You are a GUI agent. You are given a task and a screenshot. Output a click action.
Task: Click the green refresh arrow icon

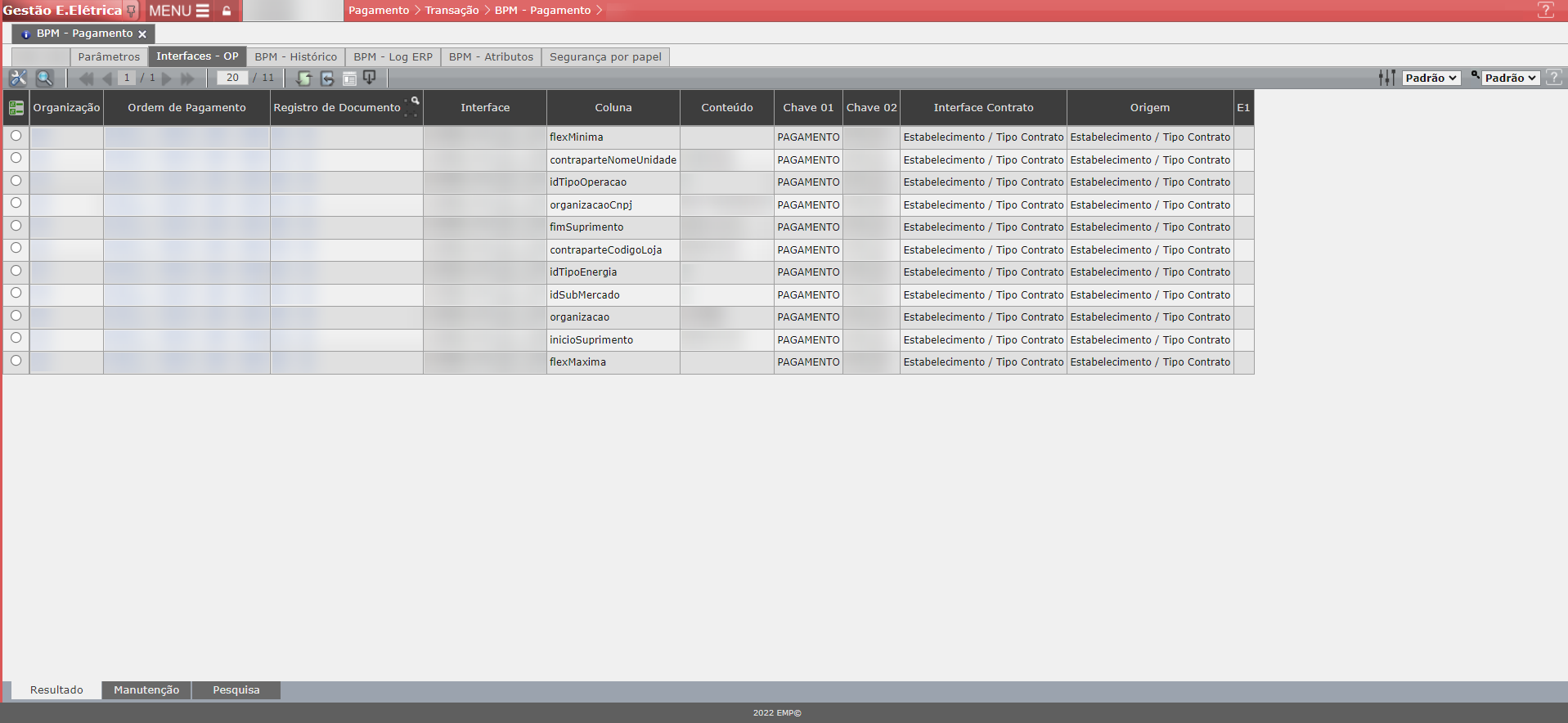[x=303, y=78]
